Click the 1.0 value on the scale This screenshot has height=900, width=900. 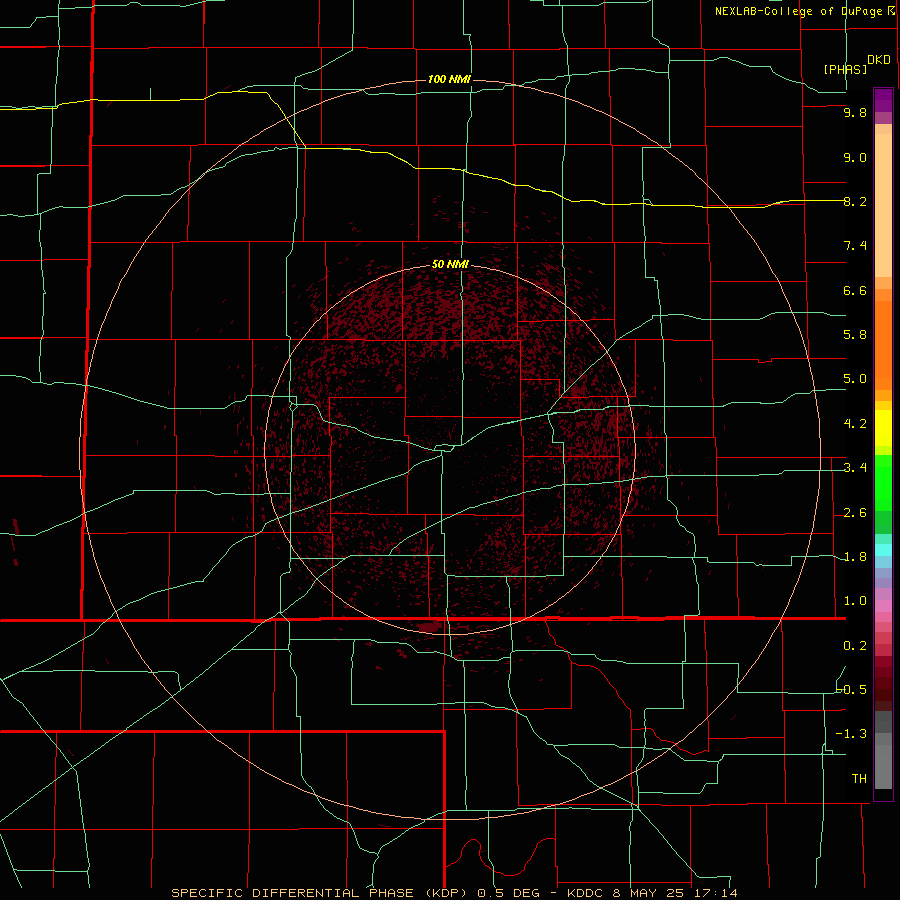[x=855, y=601]
